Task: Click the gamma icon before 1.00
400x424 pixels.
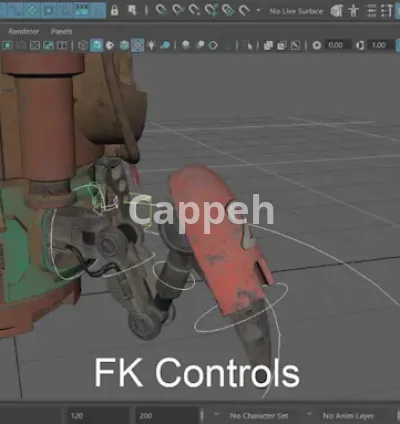Action: (x=360, y=45)
